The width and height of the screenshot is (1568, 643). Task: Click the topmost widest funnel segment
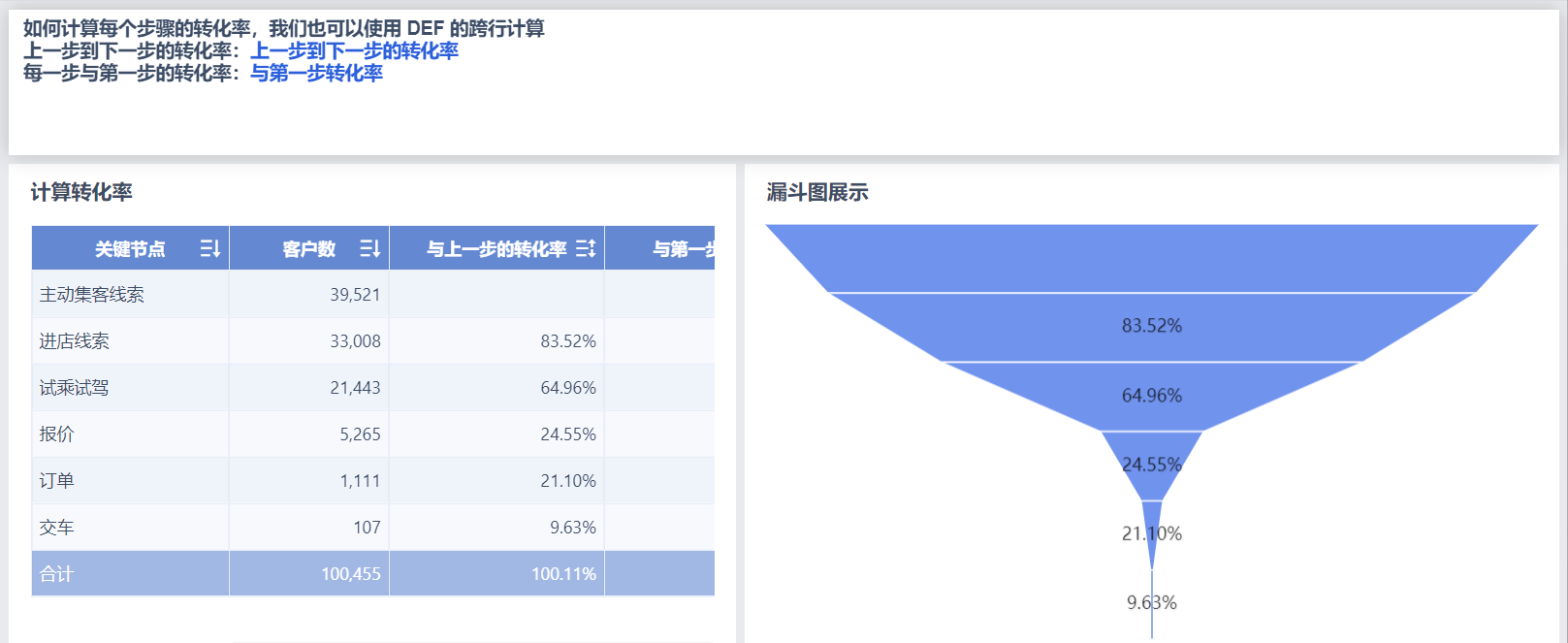click(1151, 258)
